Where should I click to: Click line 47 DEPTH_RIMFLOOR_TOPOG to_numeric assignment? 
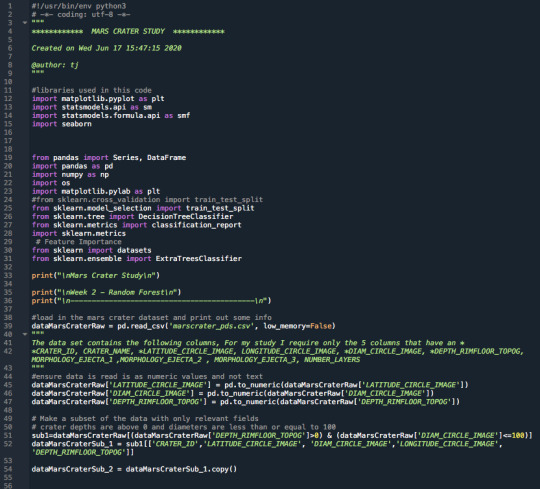pyautogui.click(x=246, y=402)
